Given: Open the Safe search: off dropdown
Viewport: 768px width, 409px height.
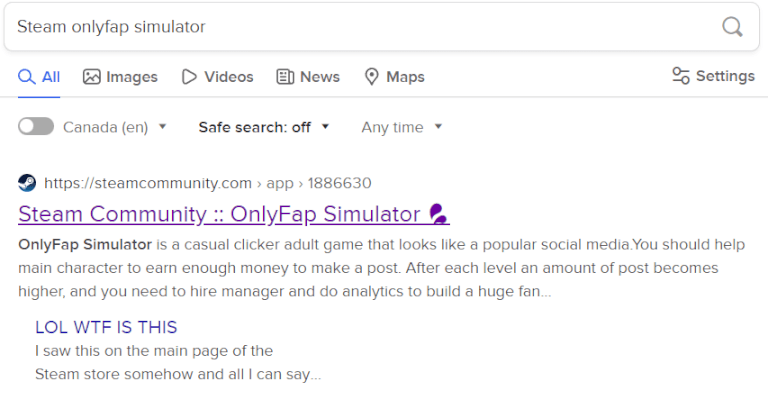Looking at the screenshot, I should (x=264, y=127).
